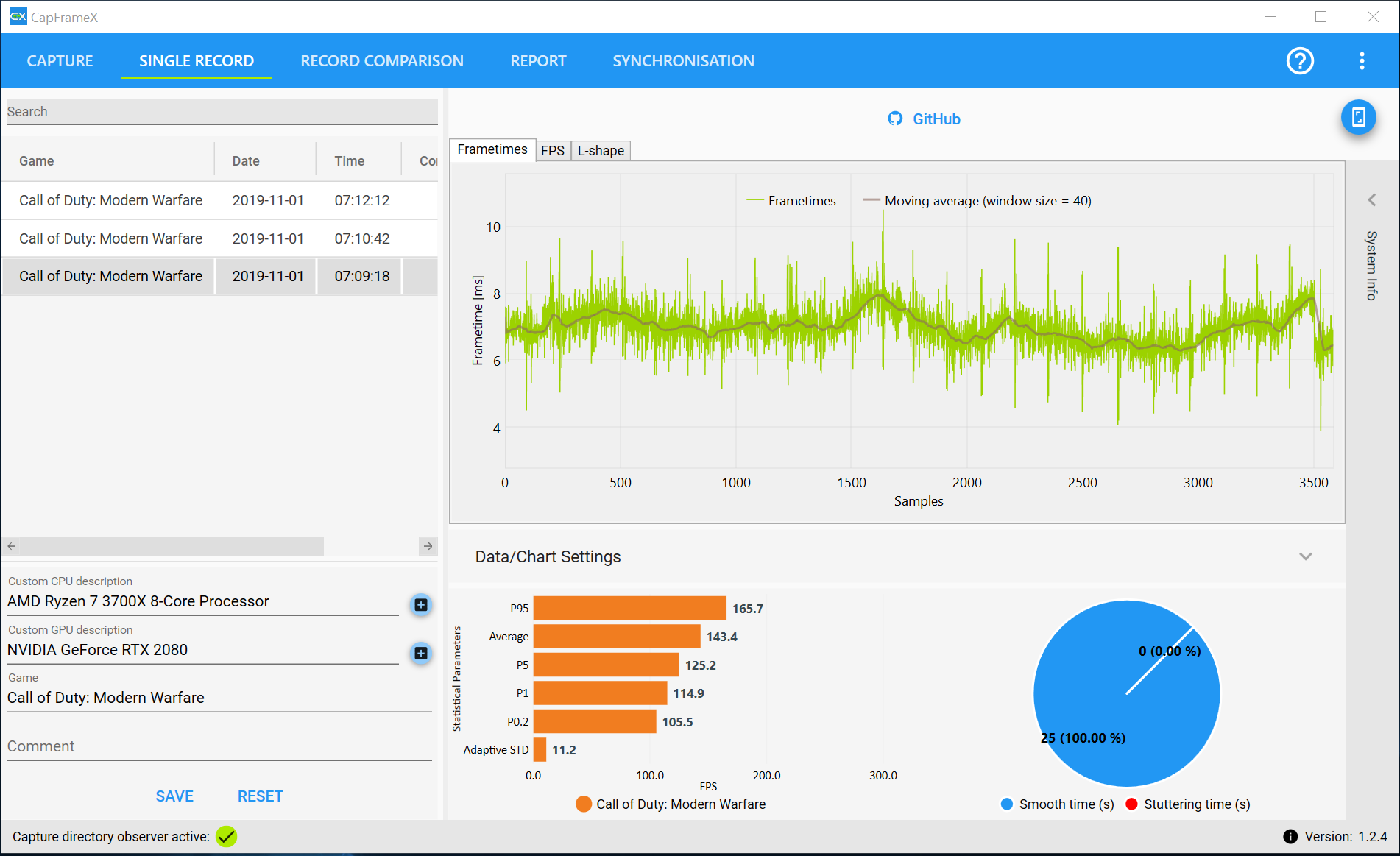The image size is (1400, 856).
Task: Edit the custom GPU description field
Action: pyautogui.click(x=203, y=650)
